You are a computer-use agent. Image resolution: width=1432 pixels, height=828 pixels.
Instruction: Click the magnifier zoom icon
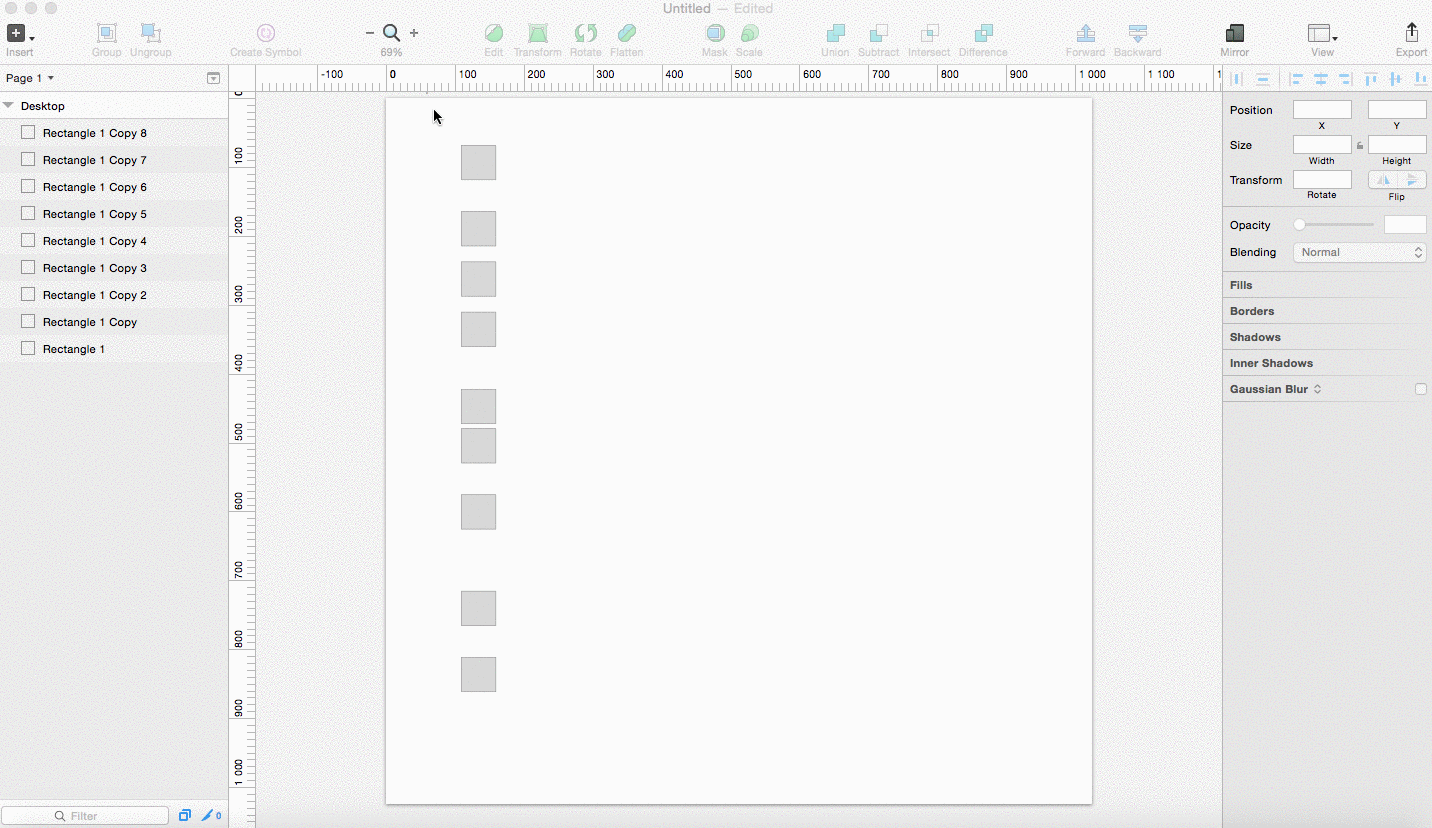pos(392,33)
